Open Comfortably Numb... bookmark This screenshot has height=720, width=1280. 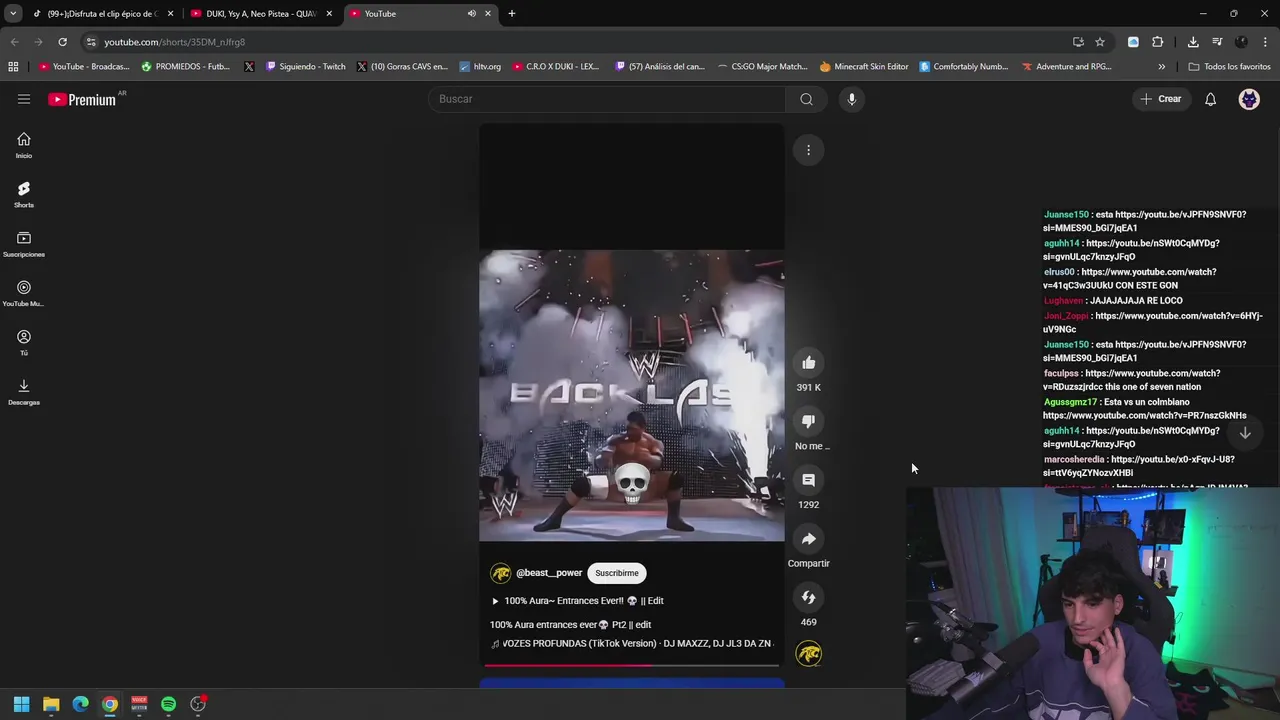[964, 67]
